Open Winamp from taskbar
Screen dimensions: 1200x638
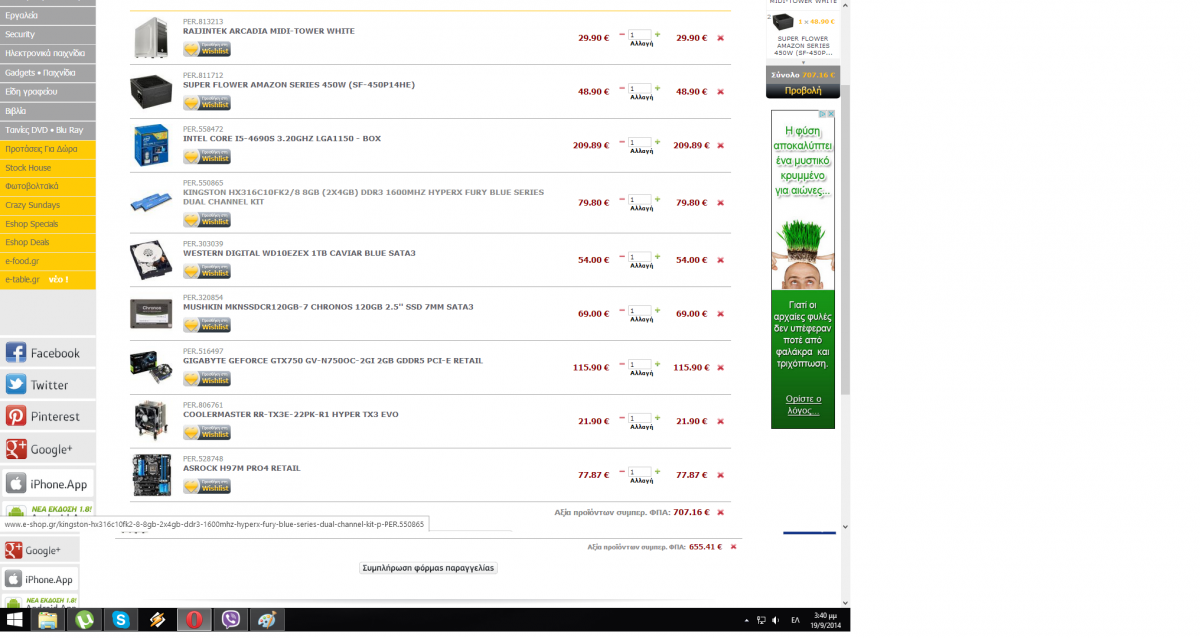click(x=157, y=620)
